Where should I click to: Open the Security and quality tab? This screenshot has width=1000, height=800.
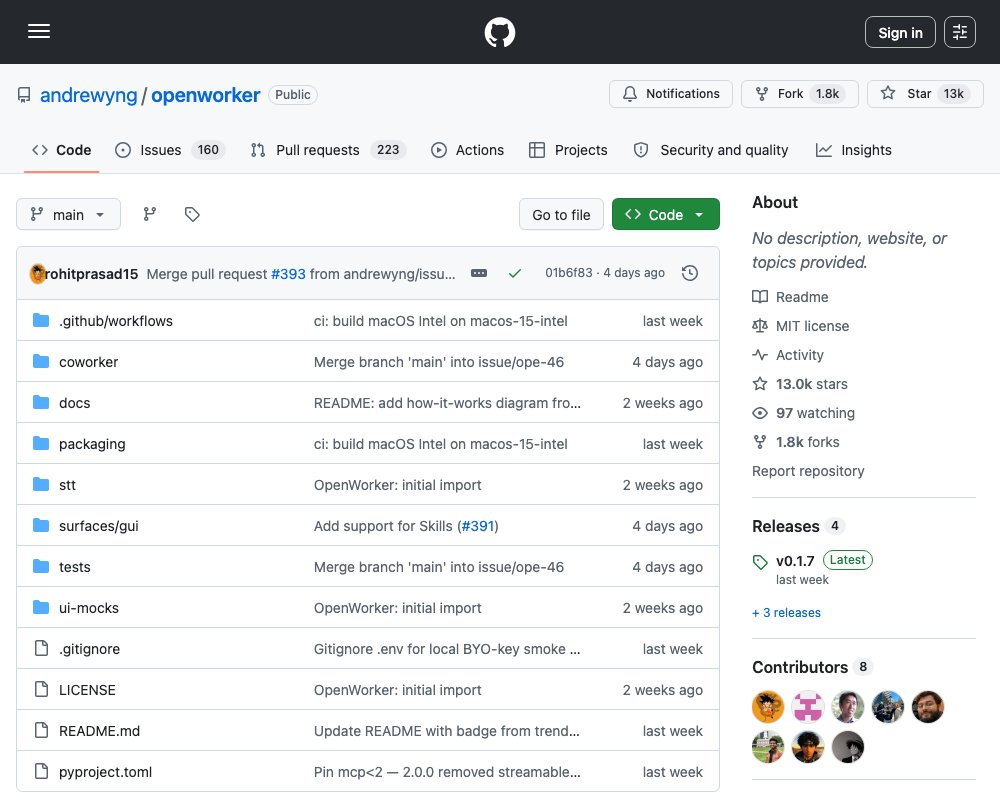[711, 150]
